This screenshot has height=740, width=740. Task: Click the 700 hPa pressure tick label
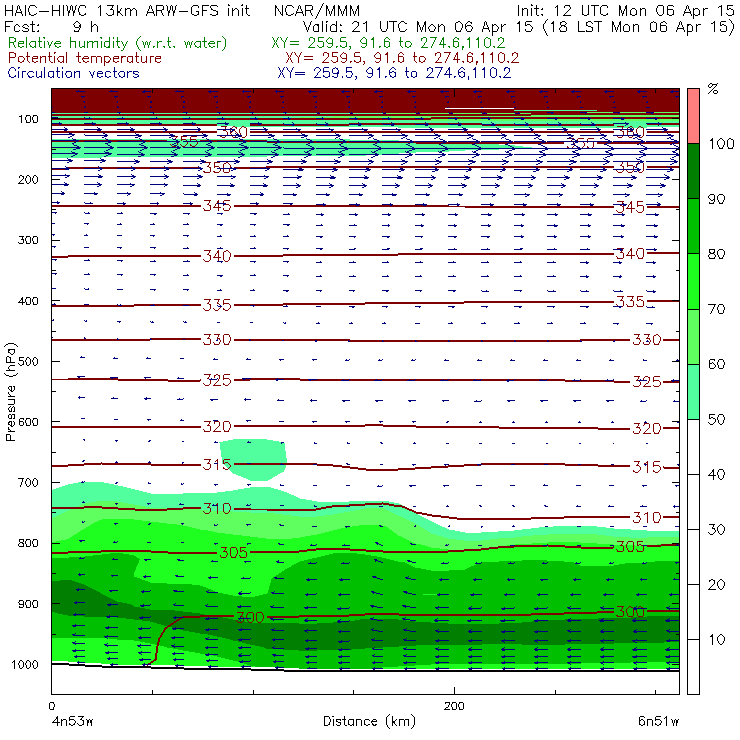pos(28,482)
